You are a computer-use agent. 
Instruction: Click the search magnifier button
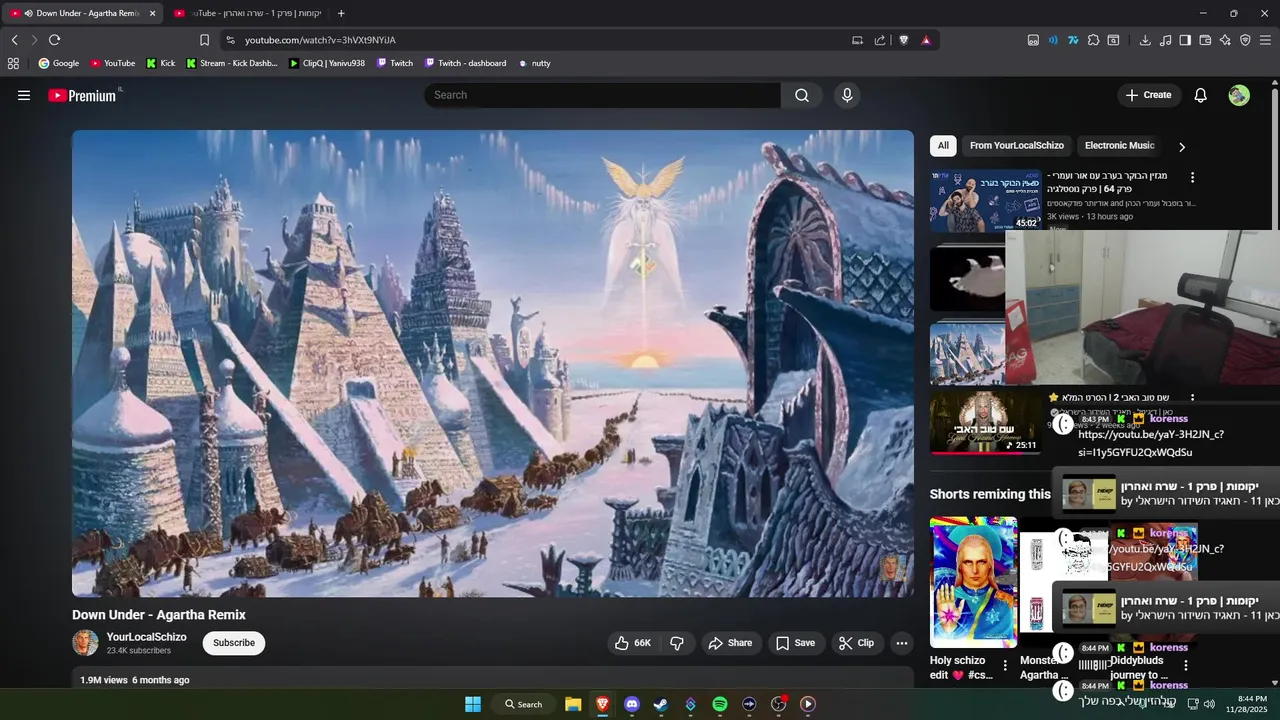pos(802,95)
